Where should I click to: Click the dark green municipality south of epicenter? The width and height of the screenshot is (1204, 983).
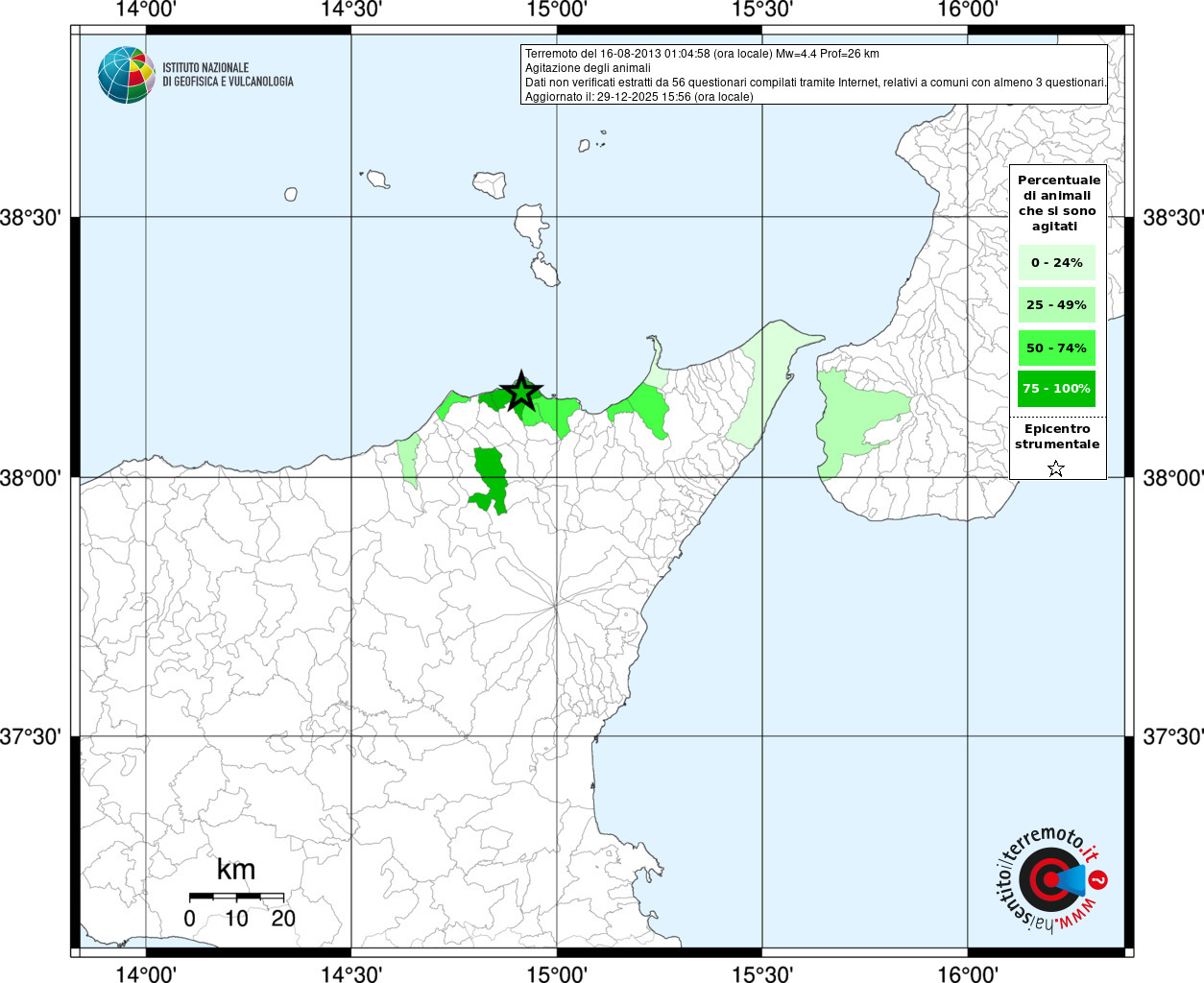(x=492, y=477)
